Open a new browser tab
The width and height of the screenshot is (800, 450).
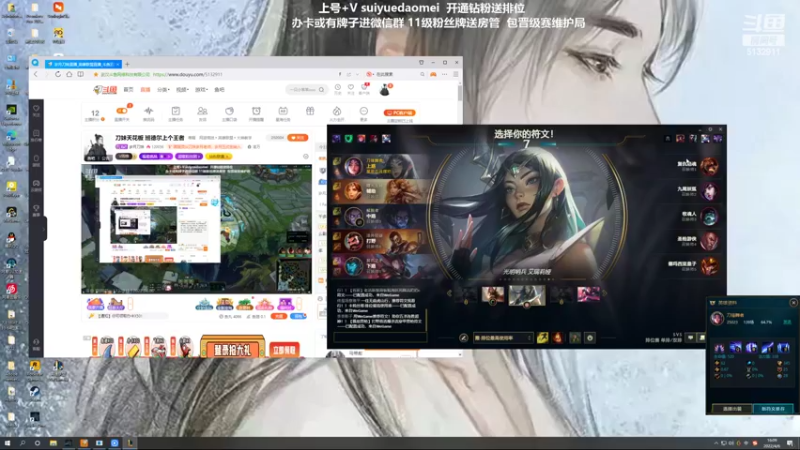pyautogui.click(x=127, y=64)
